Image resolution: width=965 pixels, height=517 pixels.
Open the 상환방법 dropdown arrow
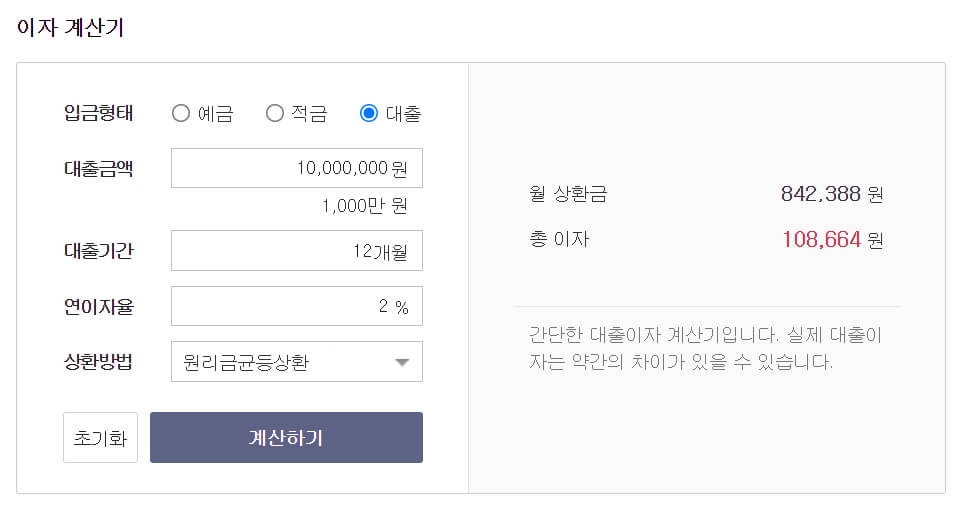[x=402, y=362]
